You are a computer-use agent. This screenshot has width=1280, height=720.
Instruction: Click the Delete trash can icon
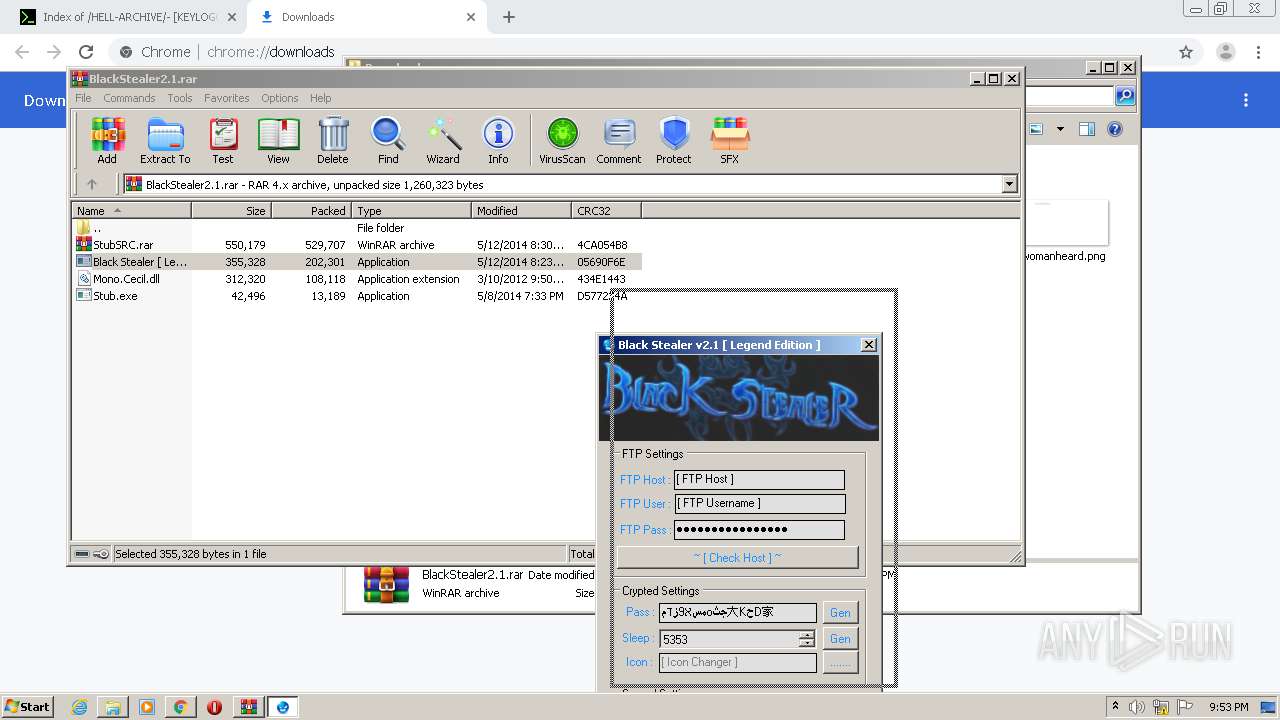pos(333,141)
